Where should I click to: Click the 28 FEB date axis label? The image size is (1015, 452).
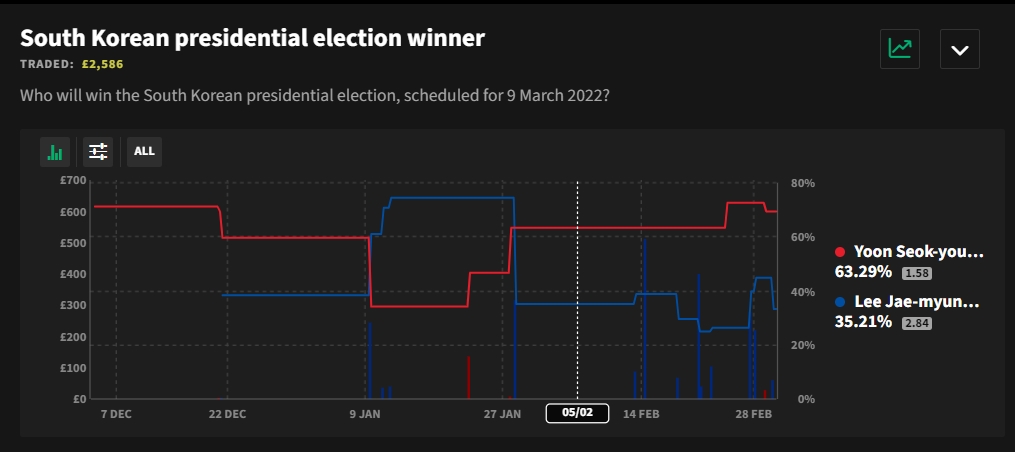pyautogui.click(x=754, y=413)
